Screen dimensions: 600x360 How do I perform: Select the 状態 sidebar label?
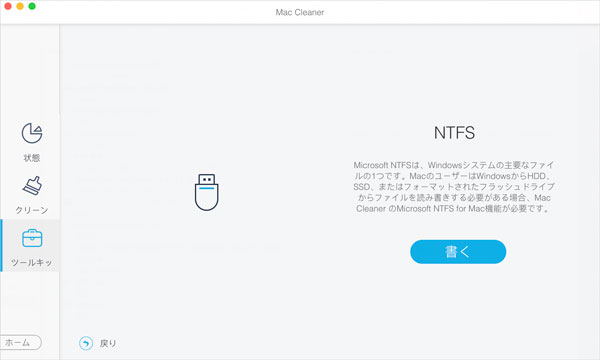pos(32,158)
